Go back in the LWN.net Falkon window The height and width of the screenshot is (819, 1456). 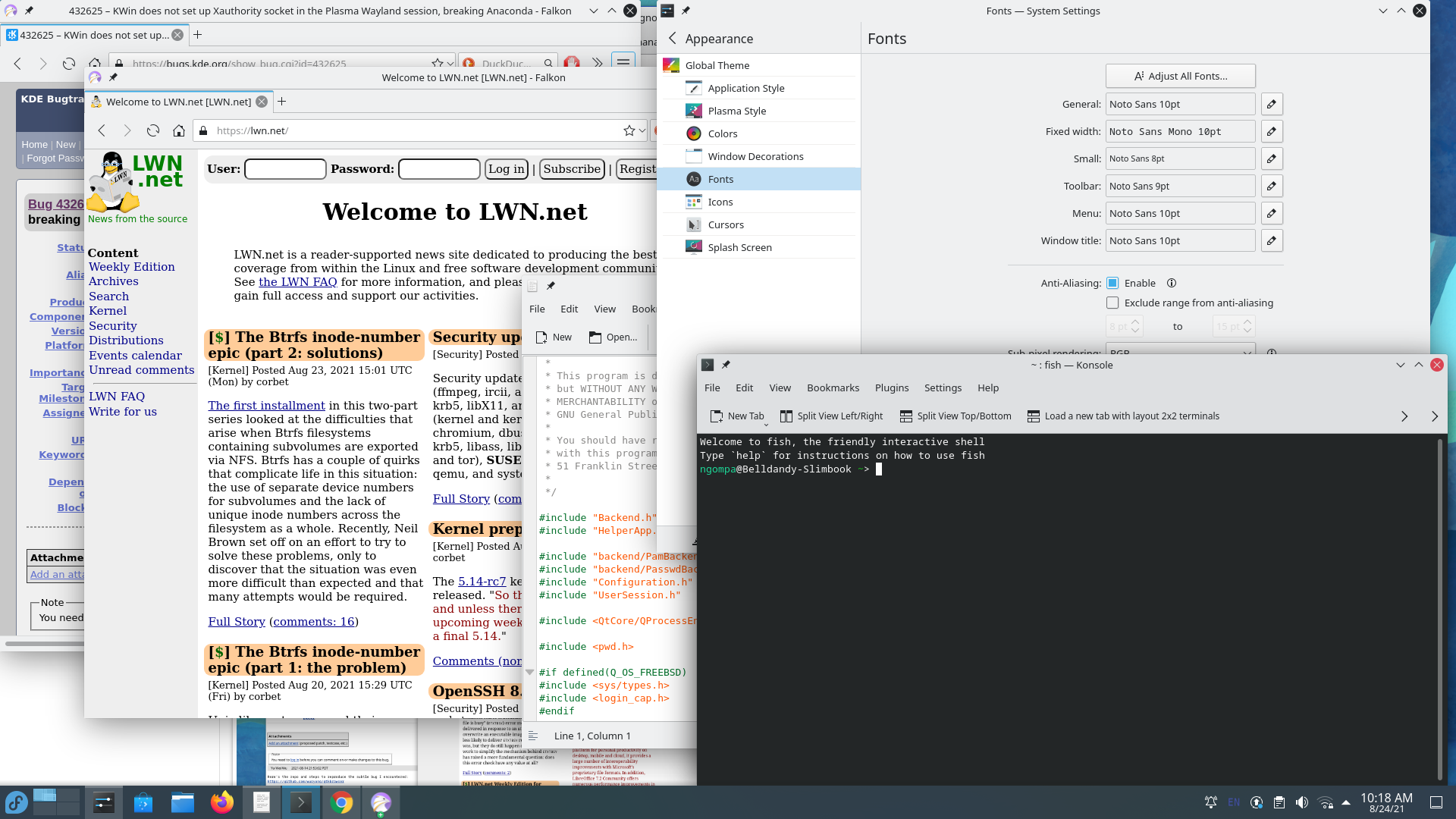click(102, 130)
